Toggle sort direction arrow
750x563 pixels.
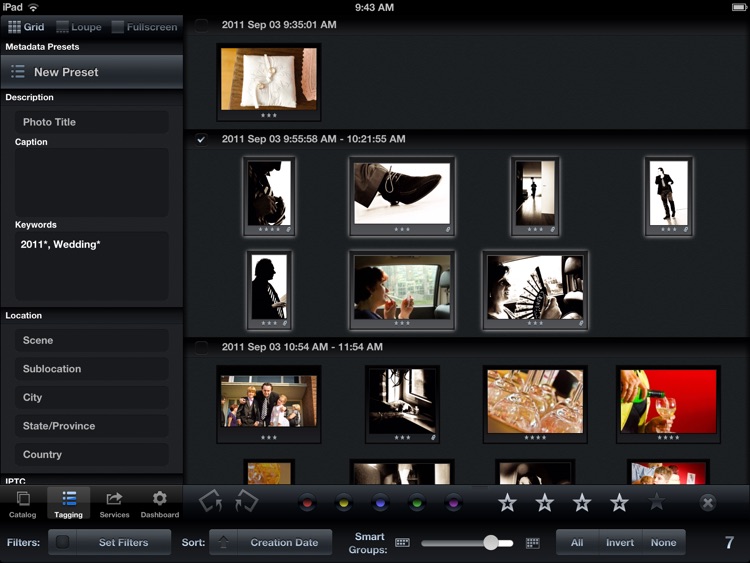tap(223, 542)
